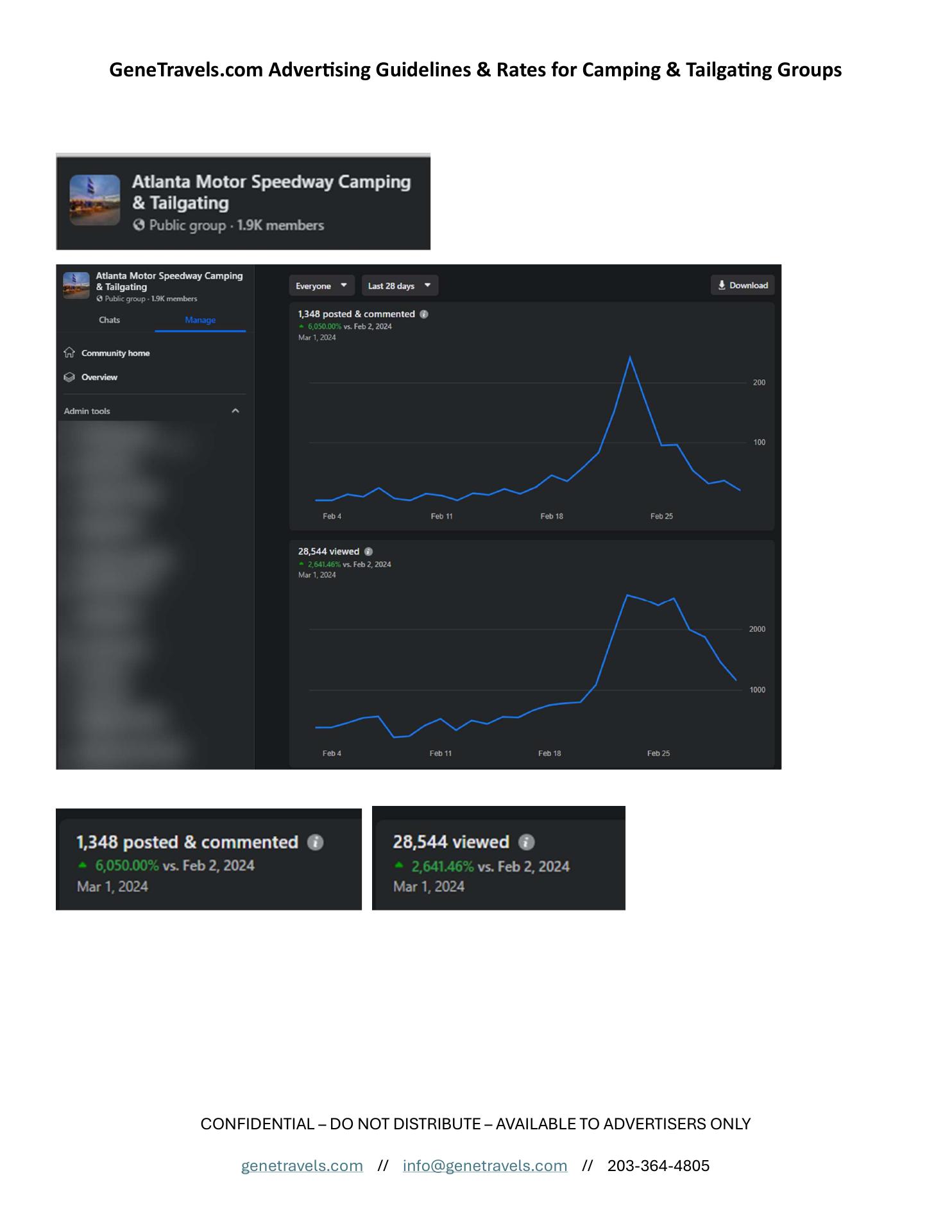The height and width of the screenshot is (1232, 952).
Task: Open the Everyone audience dropdown
Action: tap(321, 286)
